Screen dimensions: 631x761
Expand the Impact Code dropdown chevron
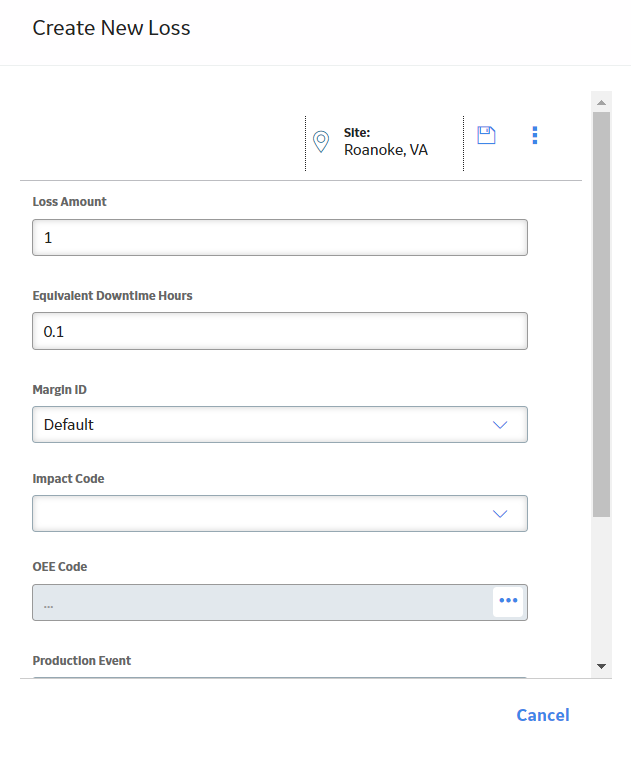[x=500, y=513]
